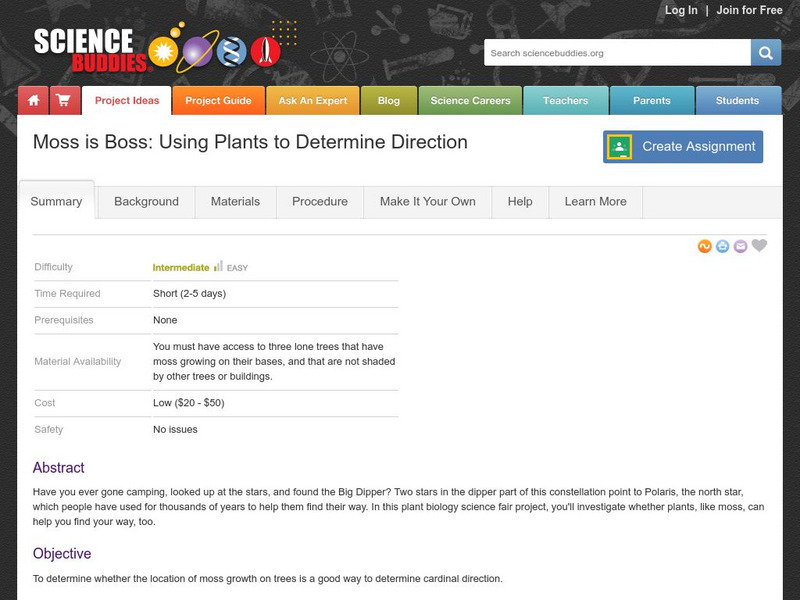Switch to the Materials tab

235,202
